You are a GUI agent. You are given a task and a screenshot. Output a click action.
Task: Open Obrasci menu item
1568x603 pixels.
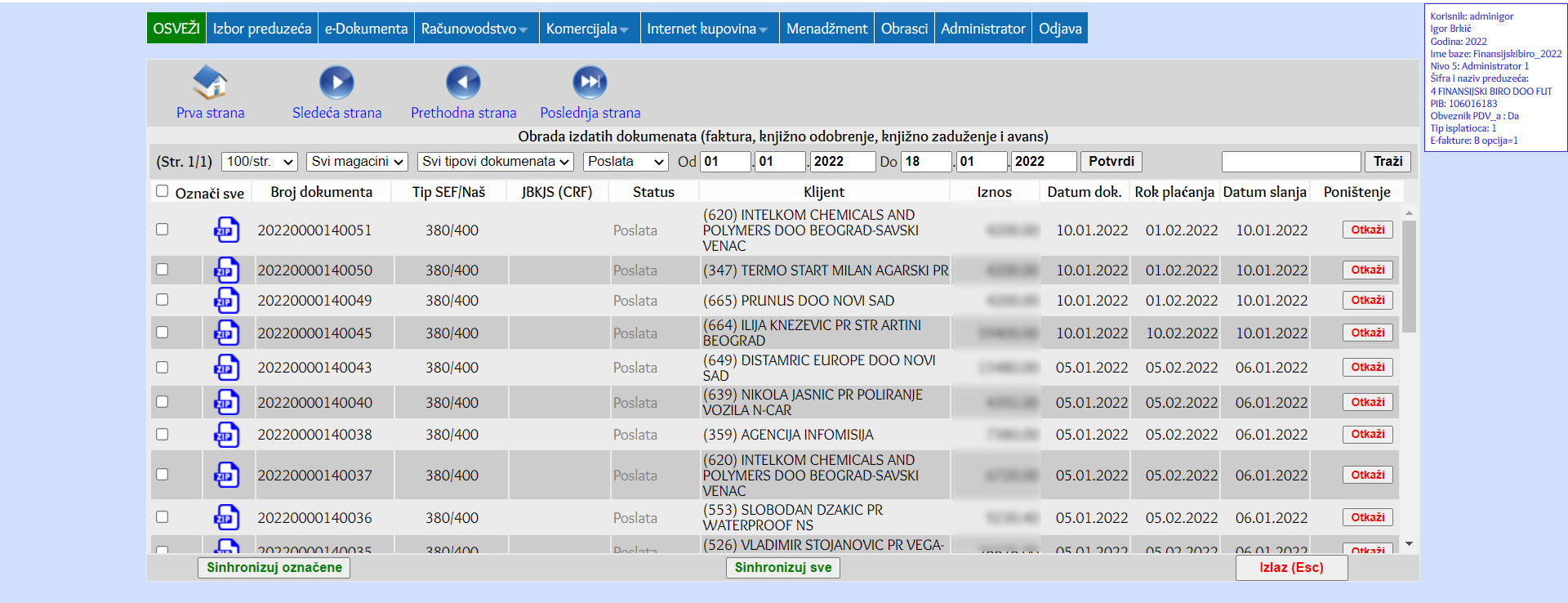(x=904, y=29)
